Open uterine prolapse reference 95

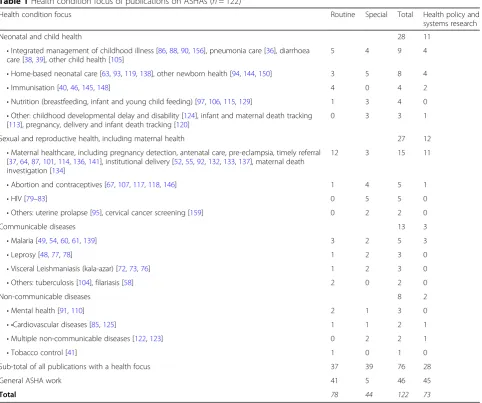pos(96,213)
